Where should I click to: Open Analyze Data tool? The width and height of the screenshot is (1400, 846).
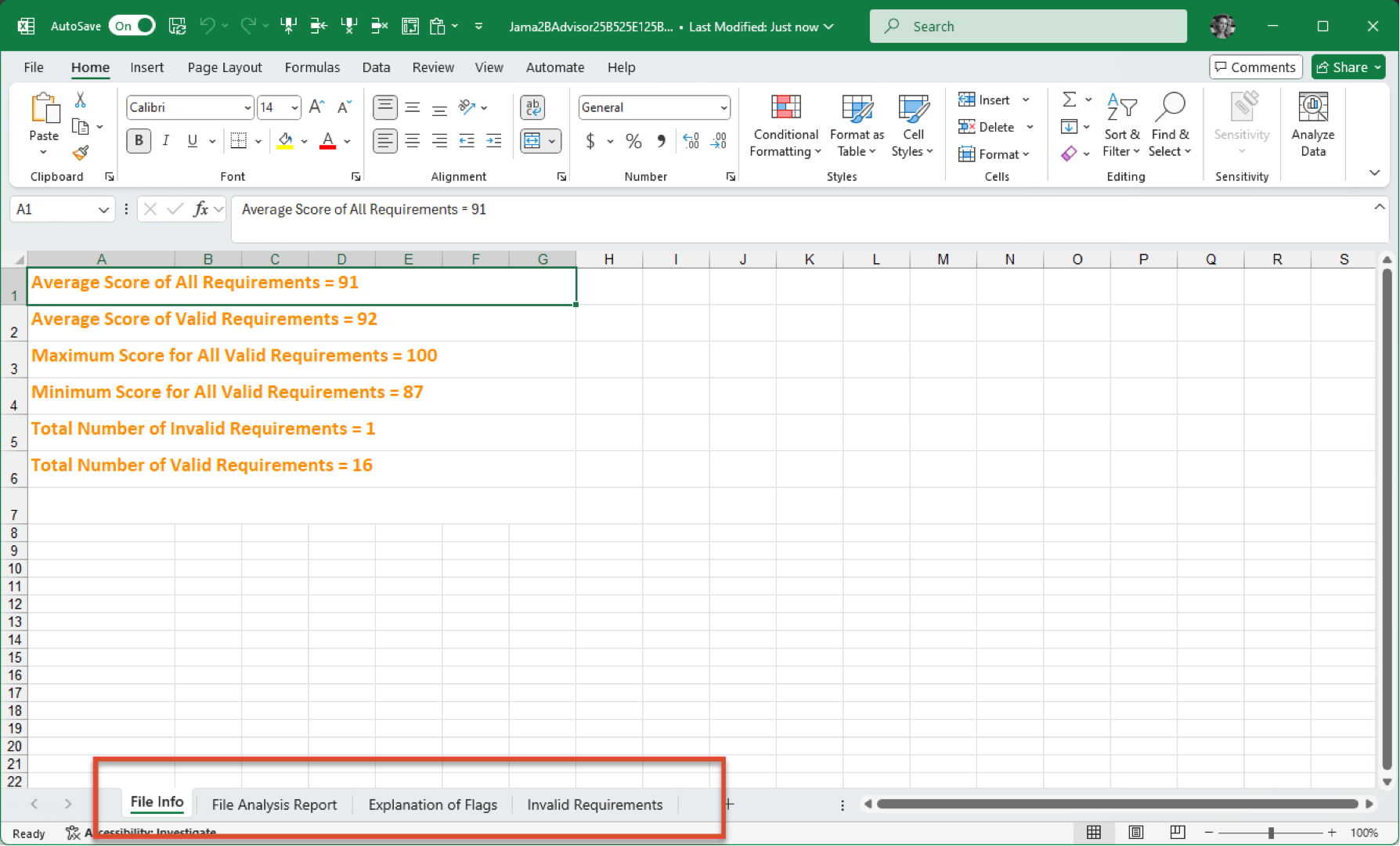coord(1312,125)
